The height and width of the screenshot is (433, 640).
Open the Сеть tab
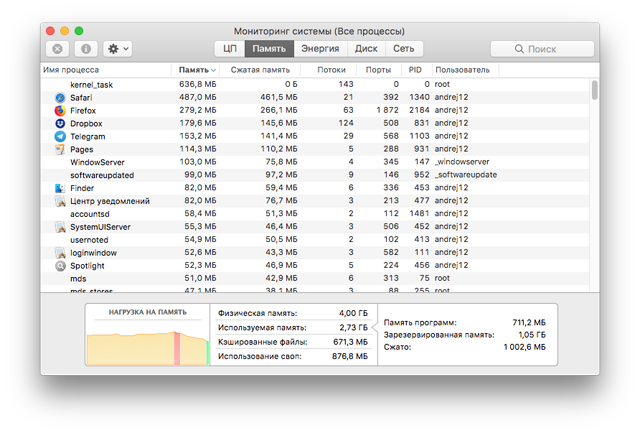[x=404, y=48]
